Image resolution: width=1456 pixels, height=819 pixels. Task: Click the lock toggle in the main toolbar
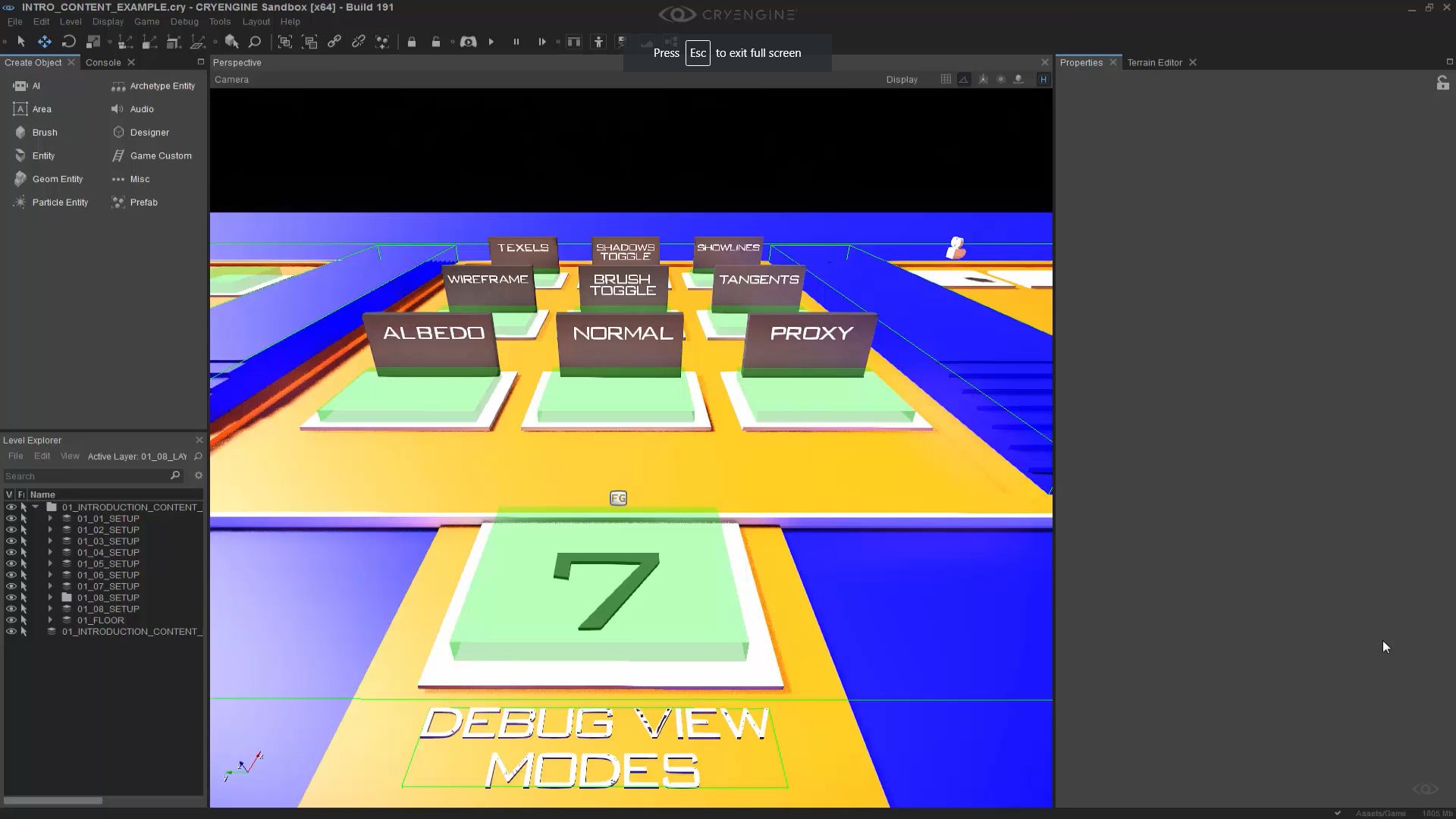412,42
